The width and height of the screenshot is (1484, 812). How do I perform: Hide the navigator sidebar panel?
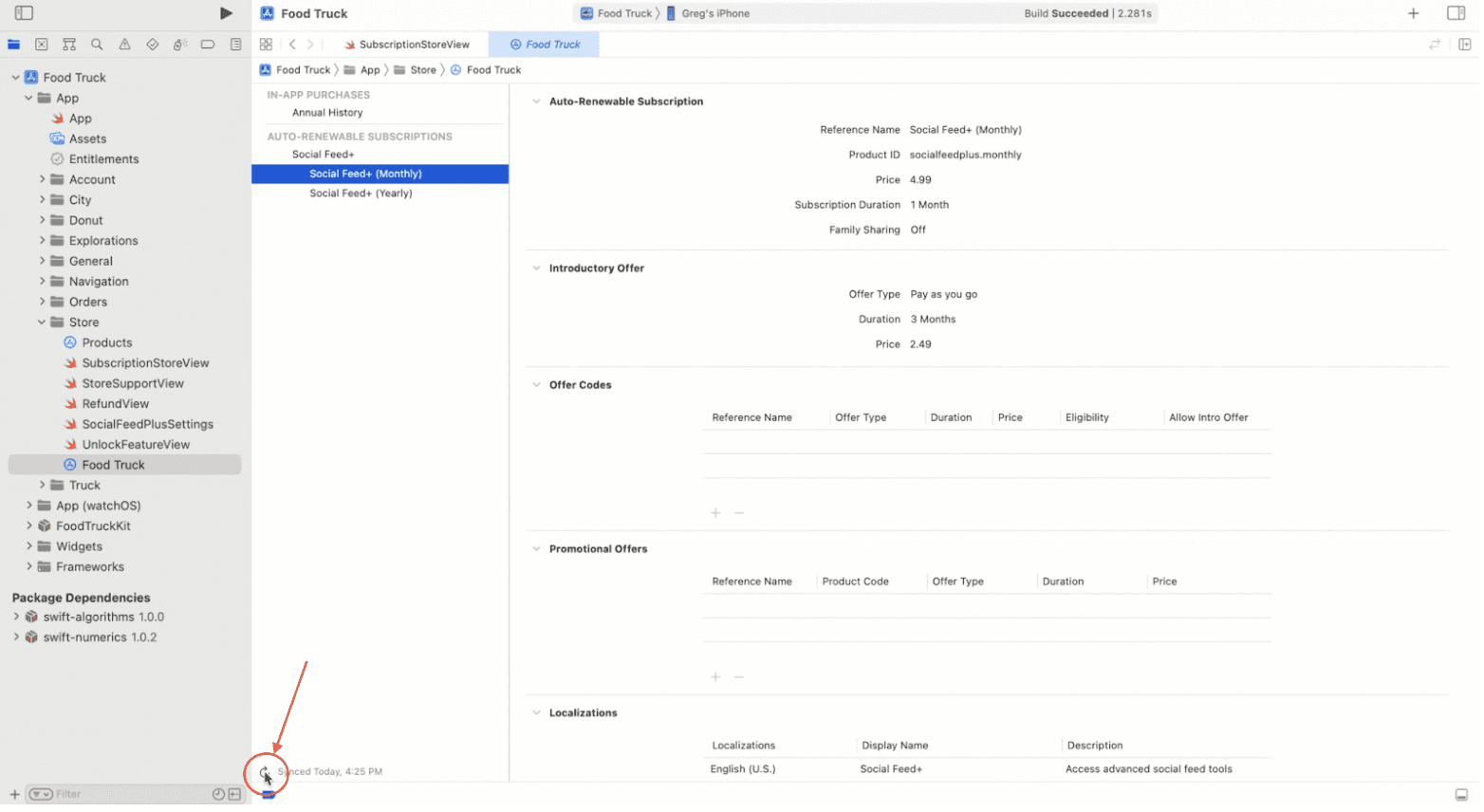click(x=23, y=13)
